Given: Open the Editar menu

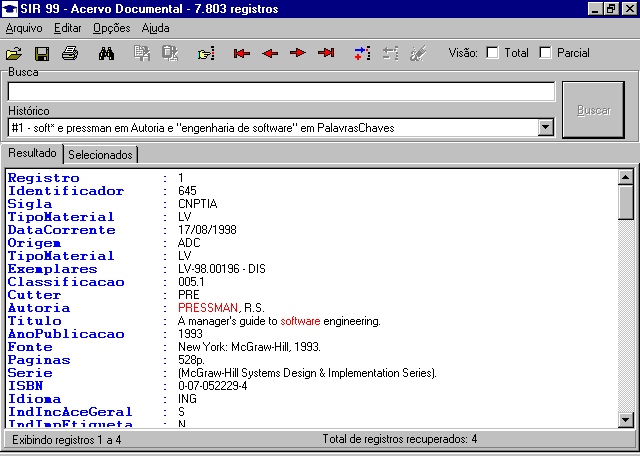Looking at the screenshot, I should (x=68, y=28).
